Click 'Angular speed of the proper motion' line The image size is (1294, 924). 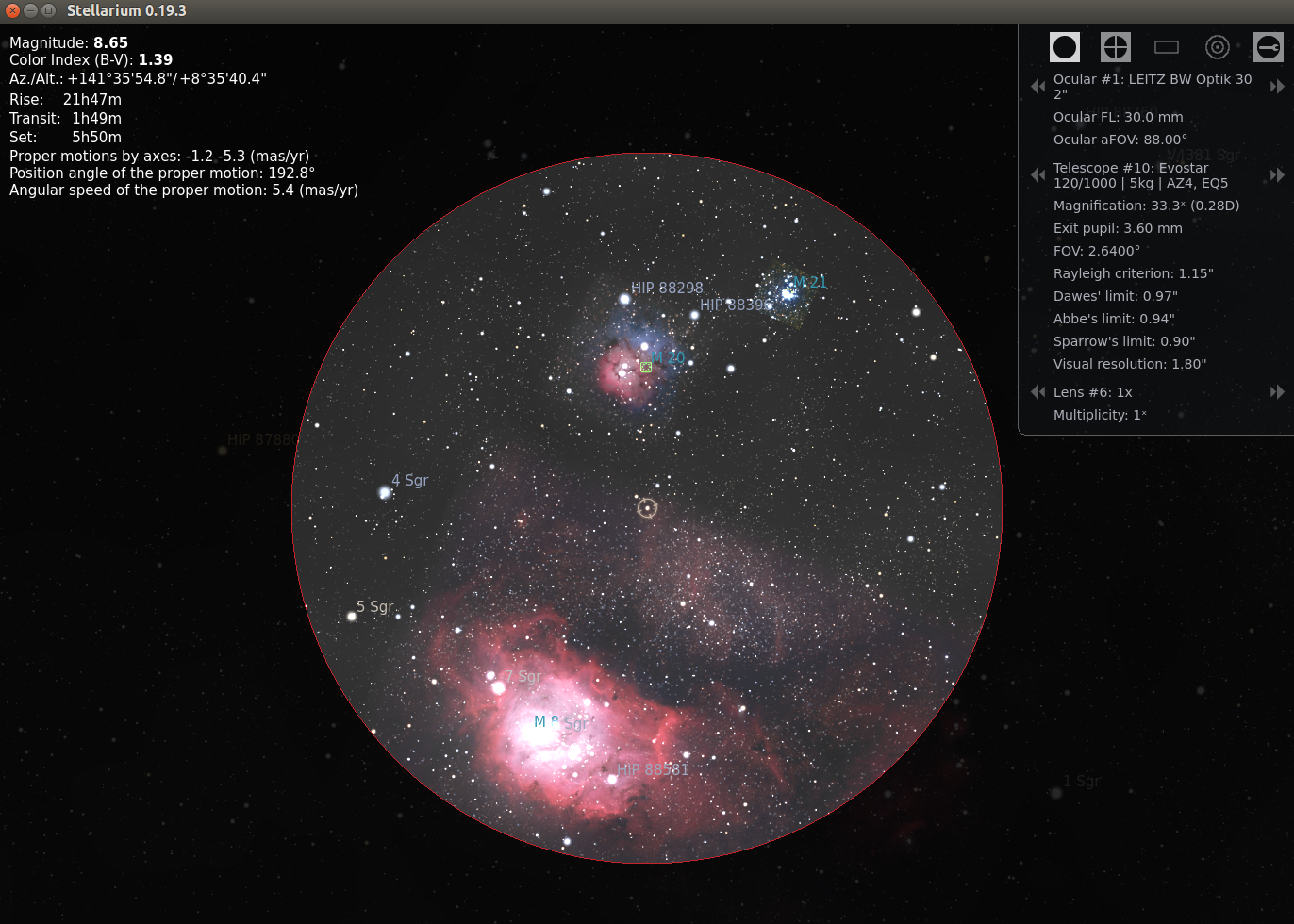(x=184, y=190)
